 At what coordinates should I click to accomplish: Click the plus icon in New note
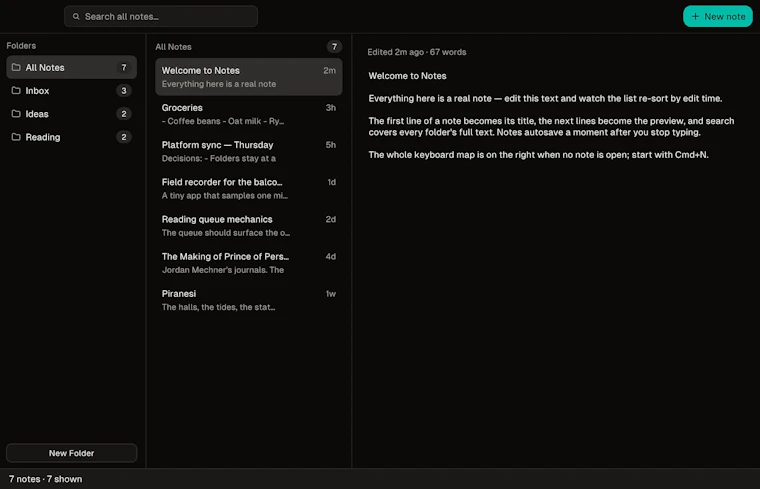695,16
